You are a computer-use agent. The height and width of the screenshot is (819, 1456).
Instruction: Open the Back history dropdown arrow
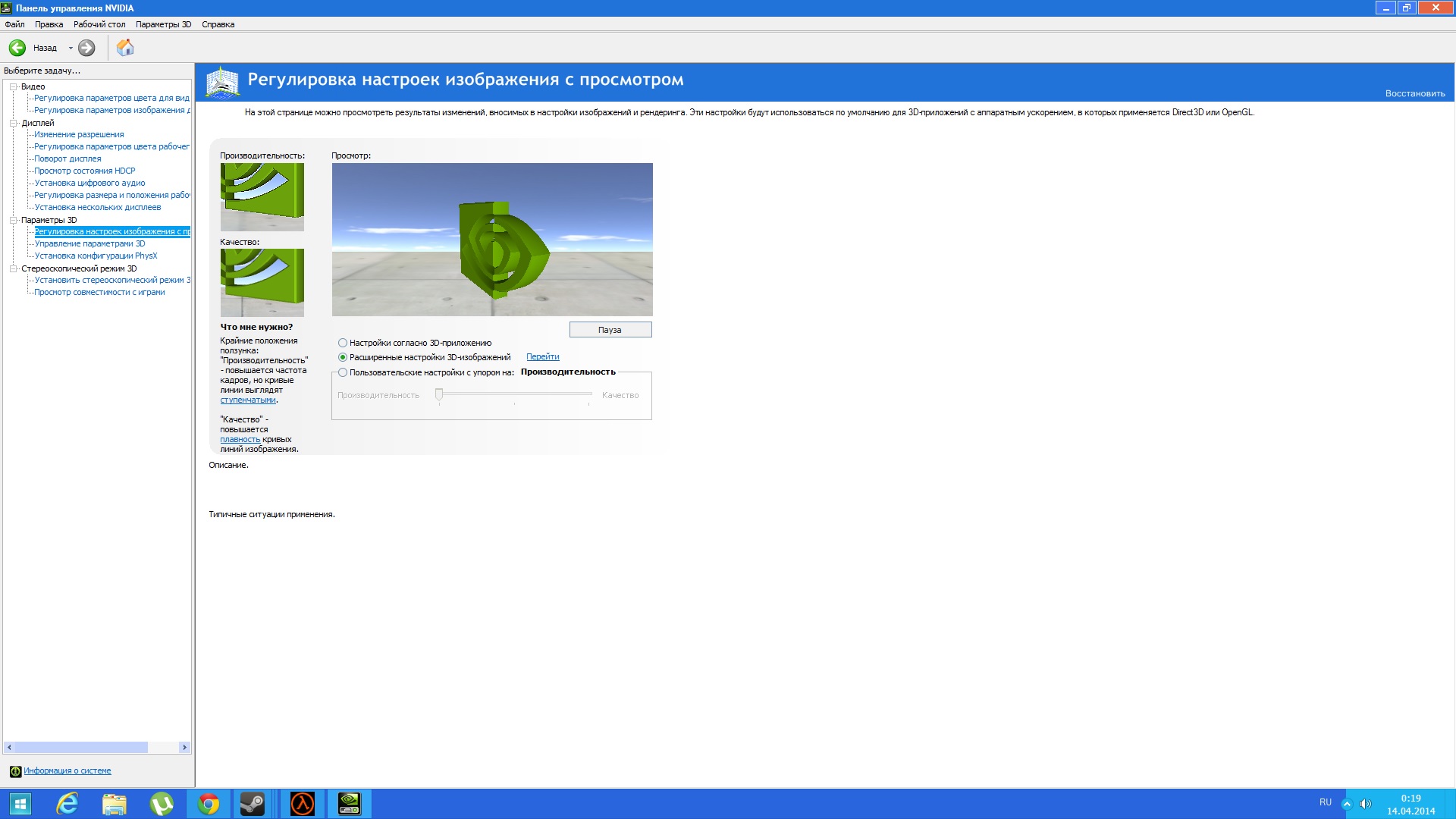click(x=71, y=48)
